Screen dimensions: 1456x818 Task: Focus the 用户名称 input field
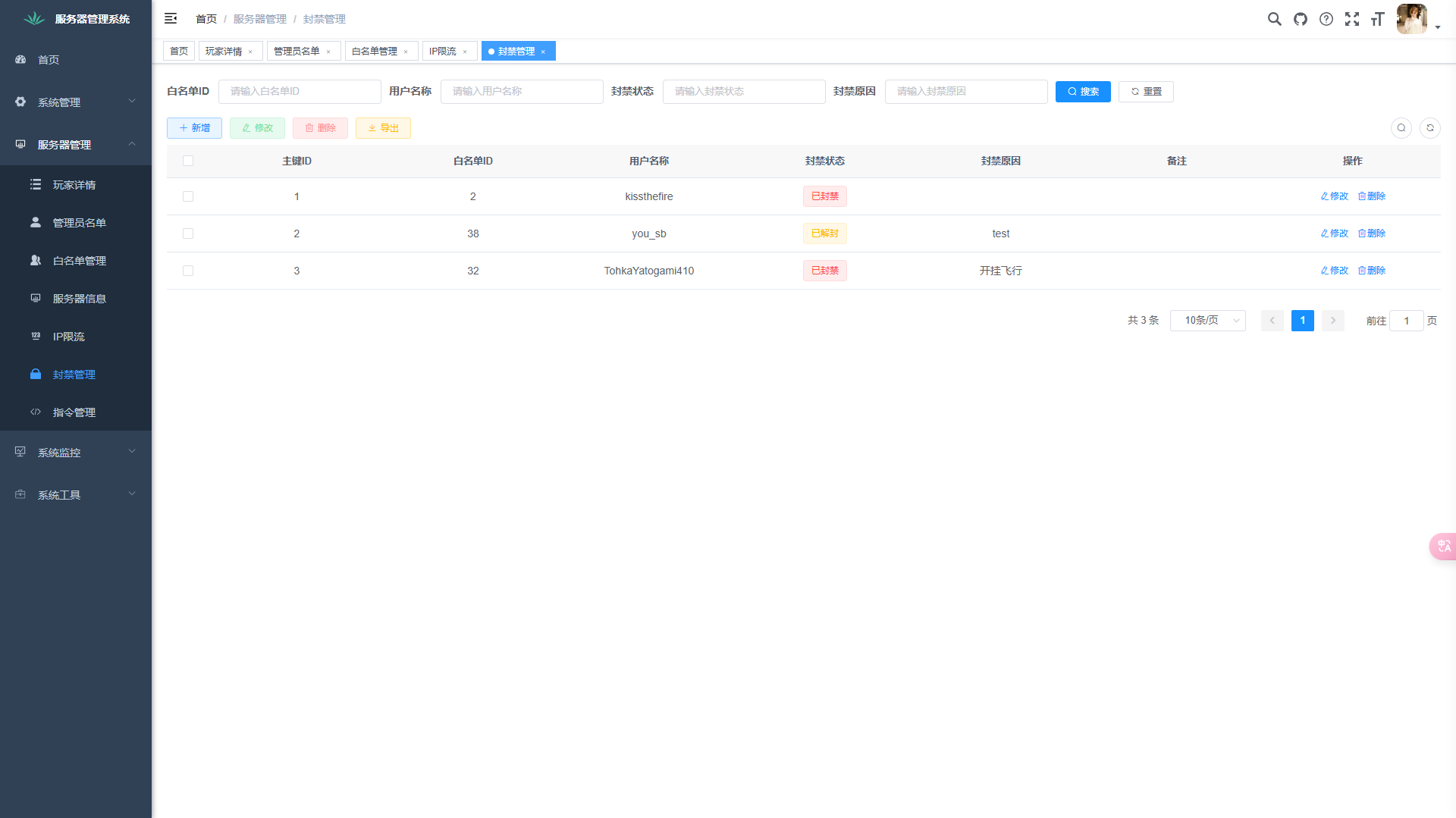pyautogui.click(x=522, y=92)
